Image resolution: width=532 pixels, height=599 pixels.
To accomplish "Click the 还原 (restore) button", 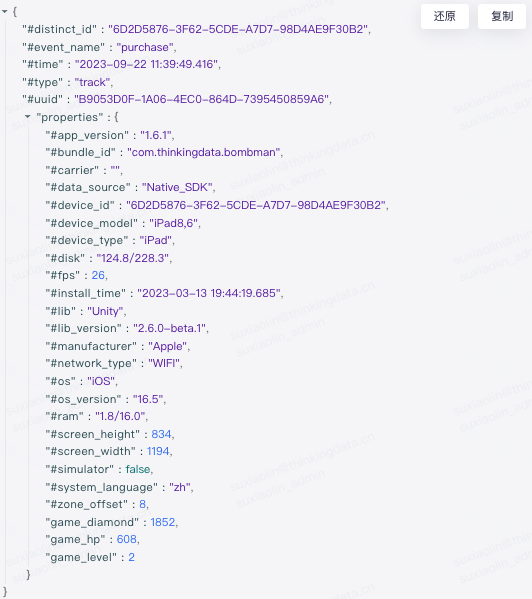I will pos(445,16).
